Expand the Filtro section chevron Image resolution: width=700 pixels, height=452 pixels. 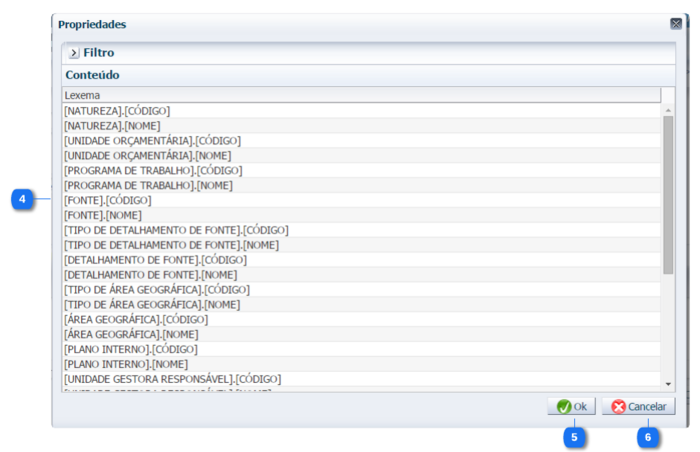[74, 52]
